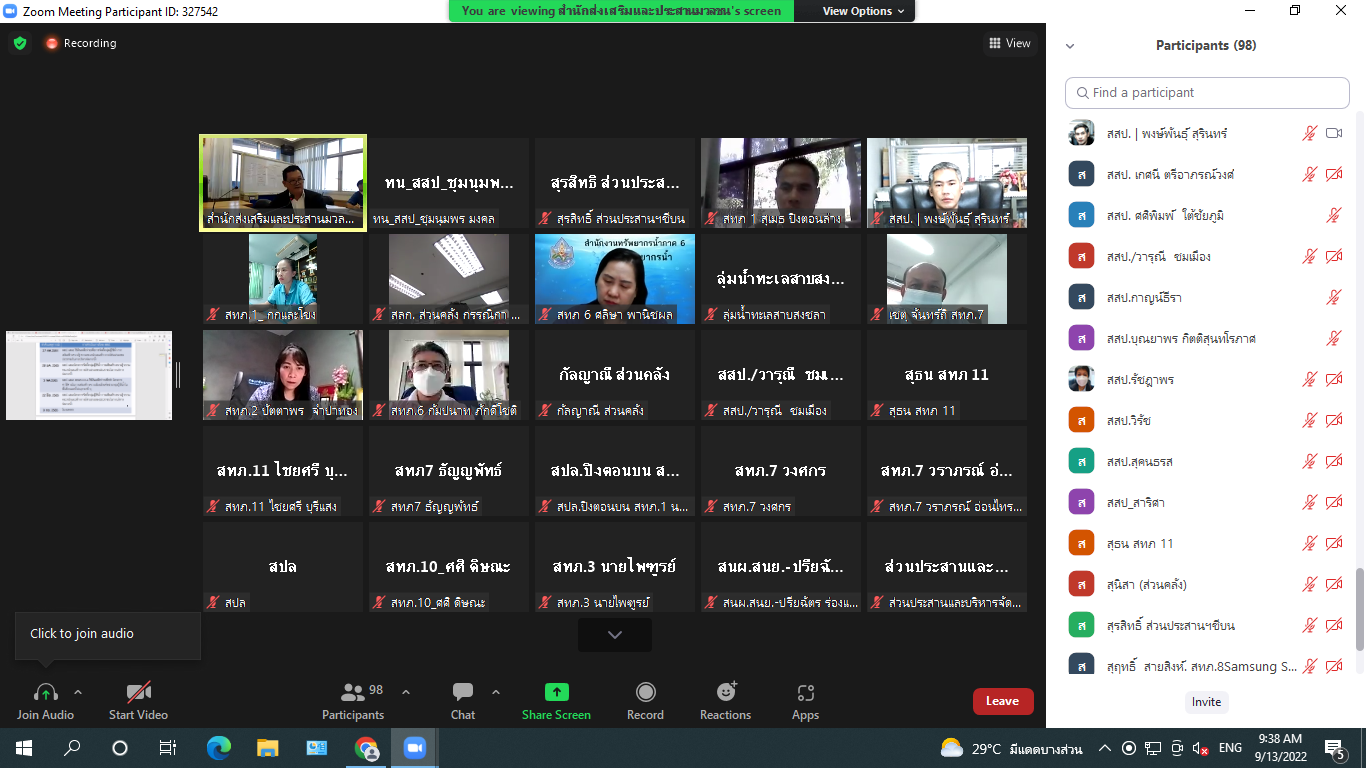Click Join Audio headphone button
This screenshot has width=1366, height=768.
(45, 692)
